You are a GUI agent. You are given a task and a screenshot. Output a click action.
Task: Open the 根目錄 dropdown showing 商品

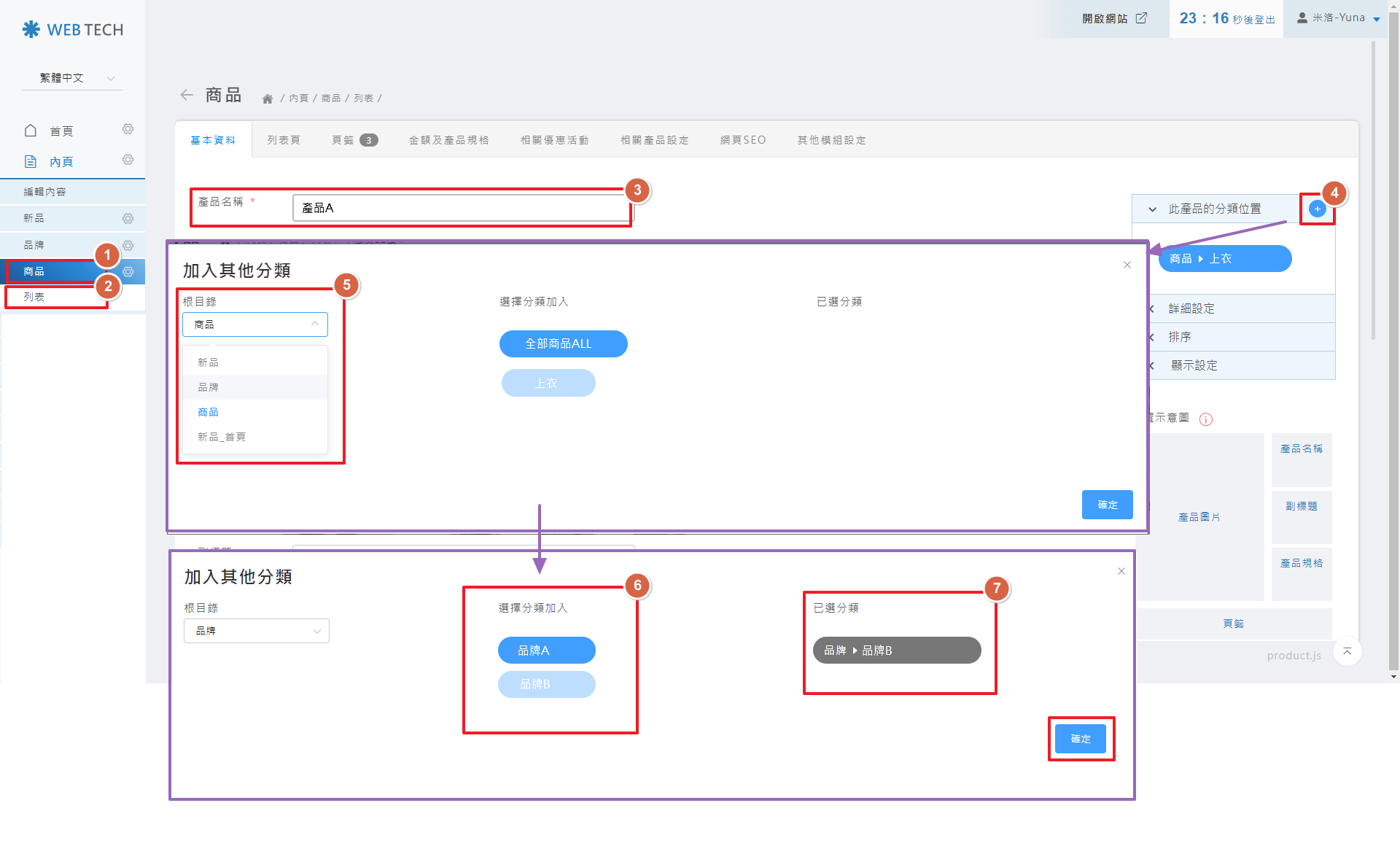pyautogui.click(x=255, y=325)
